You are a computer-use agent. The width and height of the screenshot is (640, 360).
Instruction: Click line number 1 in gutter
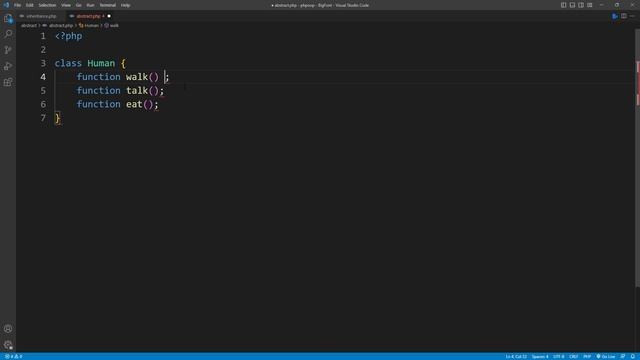click(43, 36)
